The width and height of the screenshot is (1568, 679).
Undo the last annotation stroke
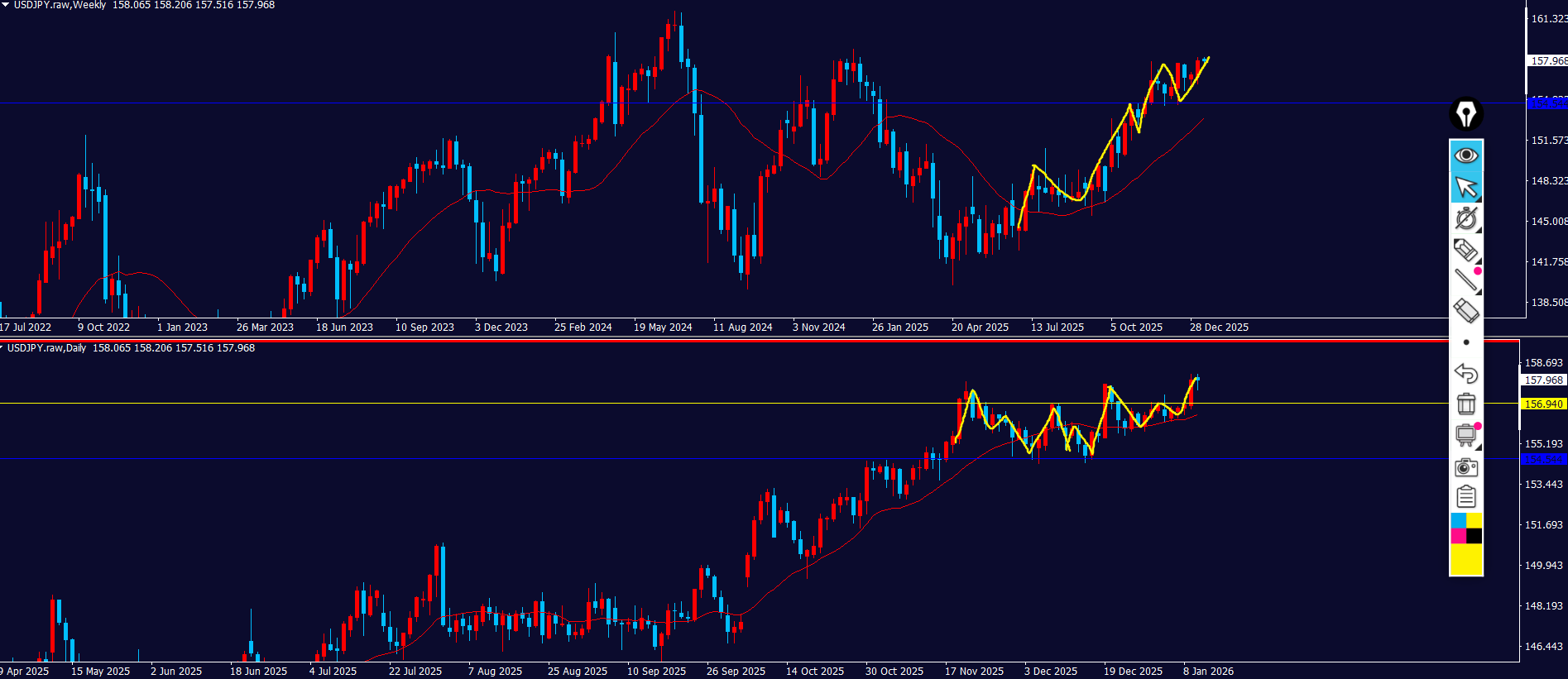point(1465,374)
